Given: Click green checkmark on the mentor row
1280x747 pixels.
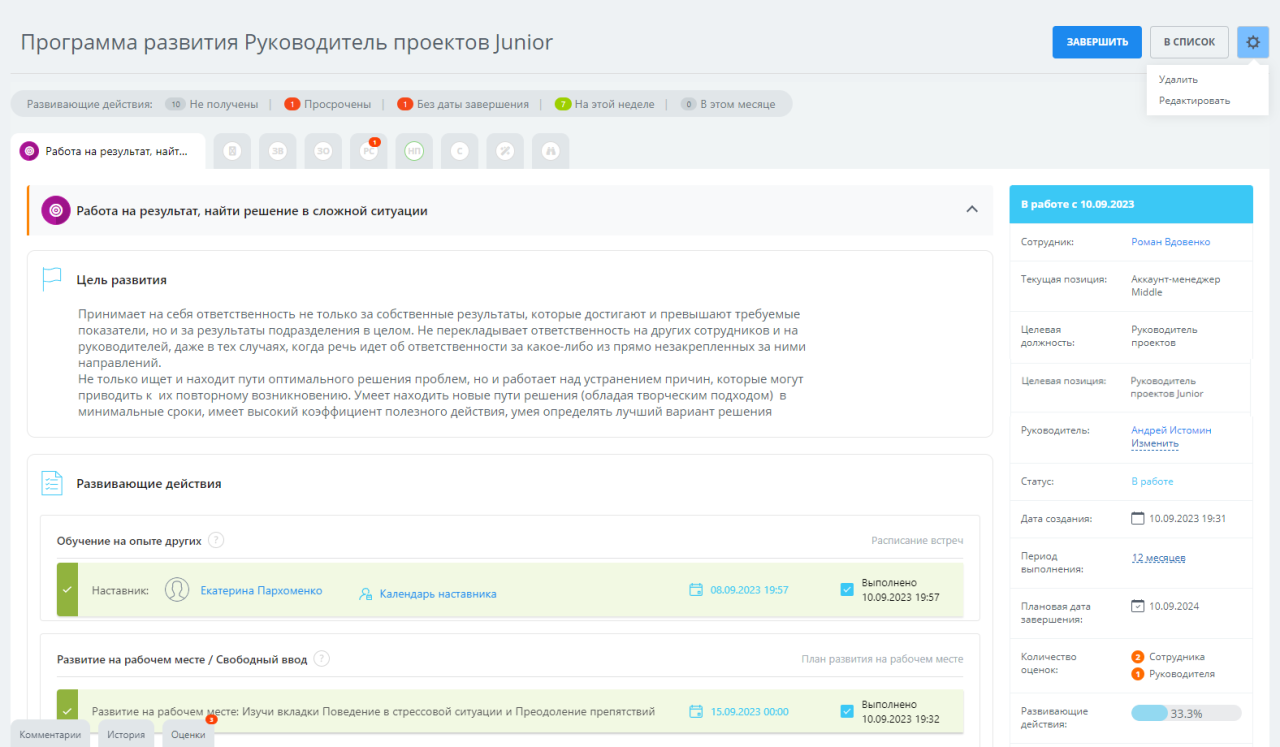Looking at the screenshot, I should [x=67, y=590].
